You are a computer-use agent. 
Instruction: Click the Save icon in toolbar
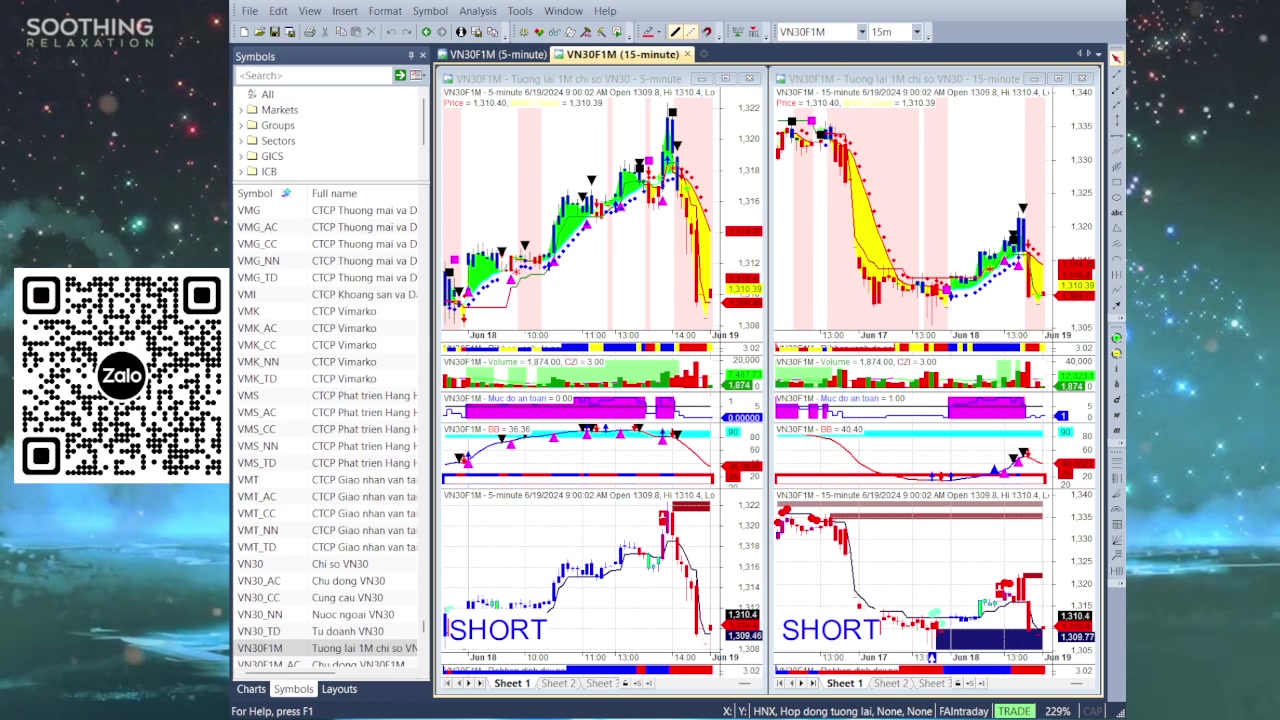pos(275,32)
